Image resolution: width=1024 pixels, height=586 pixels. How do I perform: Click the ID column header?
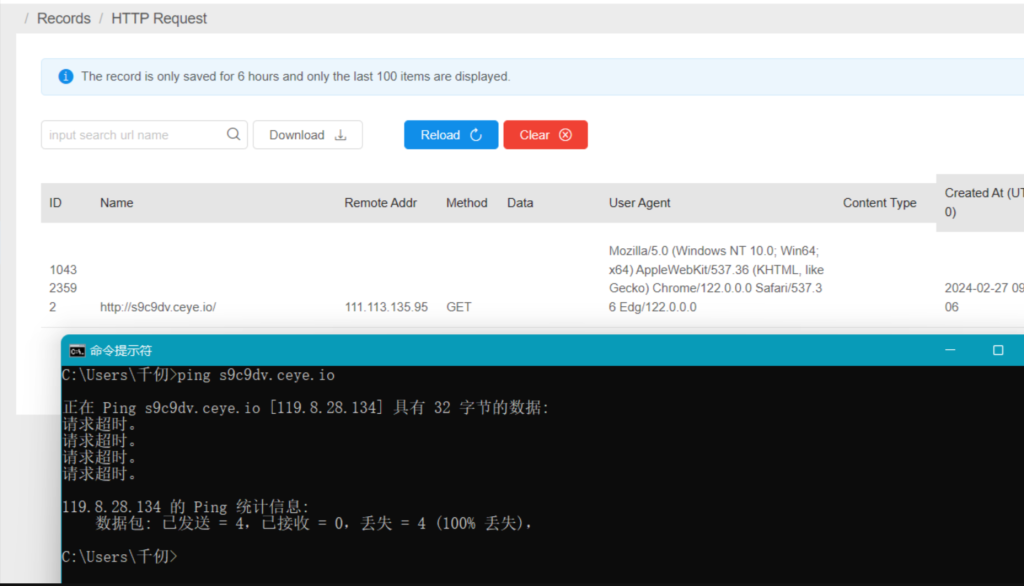pyautogui.click(x=56, y=203)
